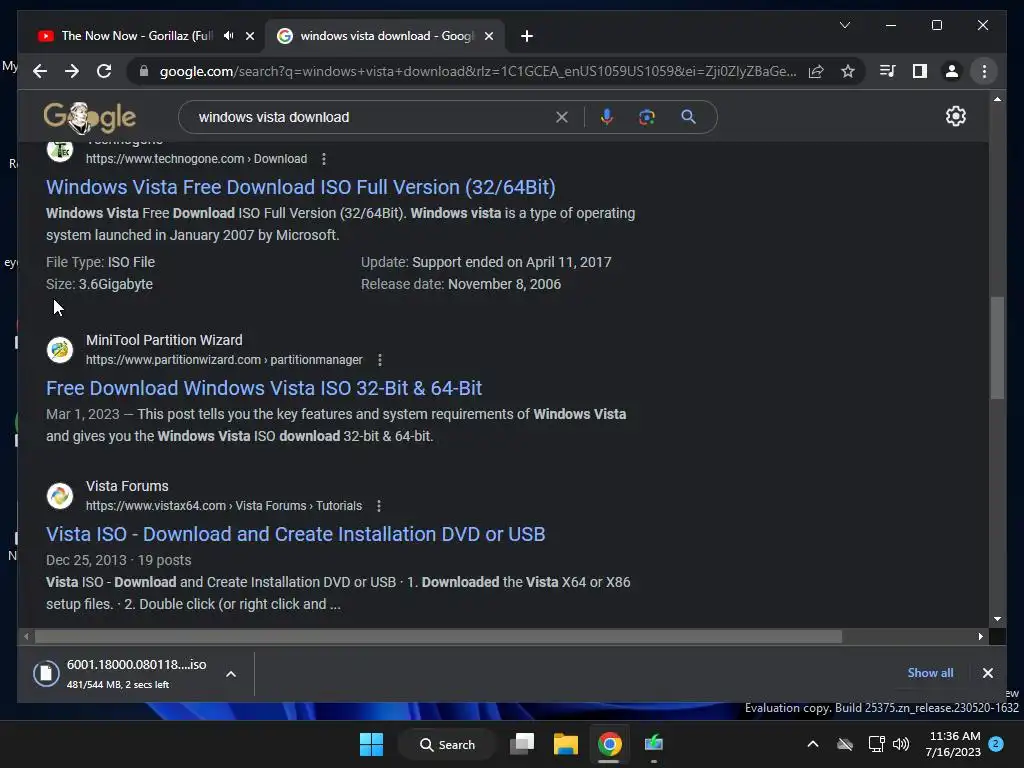Click the technogone.com URL breadcrumb
This screenshot has height=768, width=1024.
pos(196,159)
